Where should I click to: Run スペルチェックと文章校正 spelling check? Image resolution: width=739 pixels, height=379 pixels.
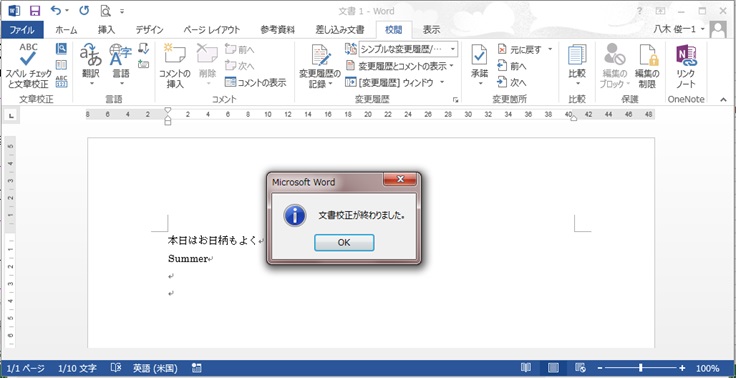pyautogui.click(x=28, y=66)
